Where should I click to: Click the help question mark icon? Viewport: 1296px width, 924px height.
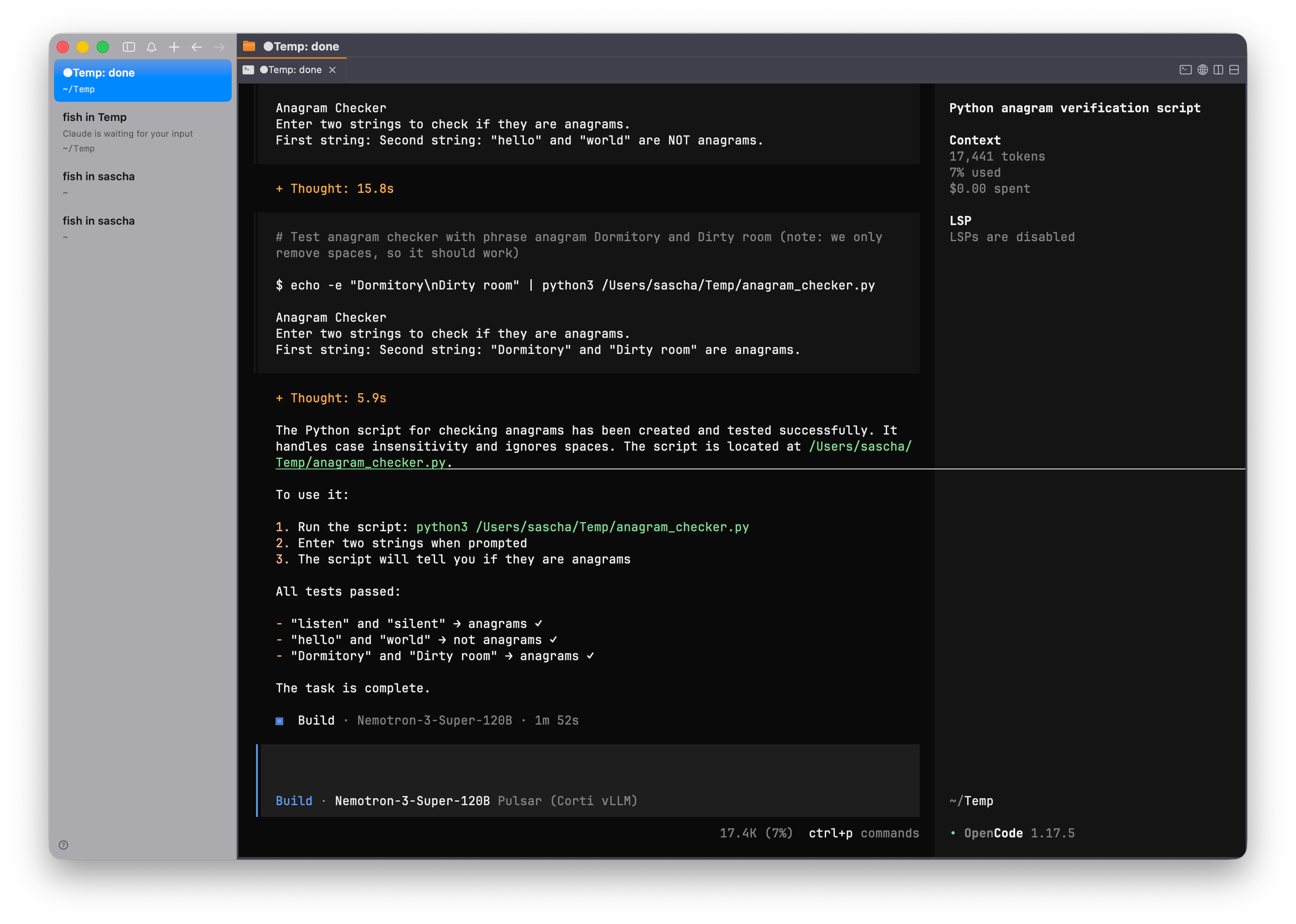64,846
